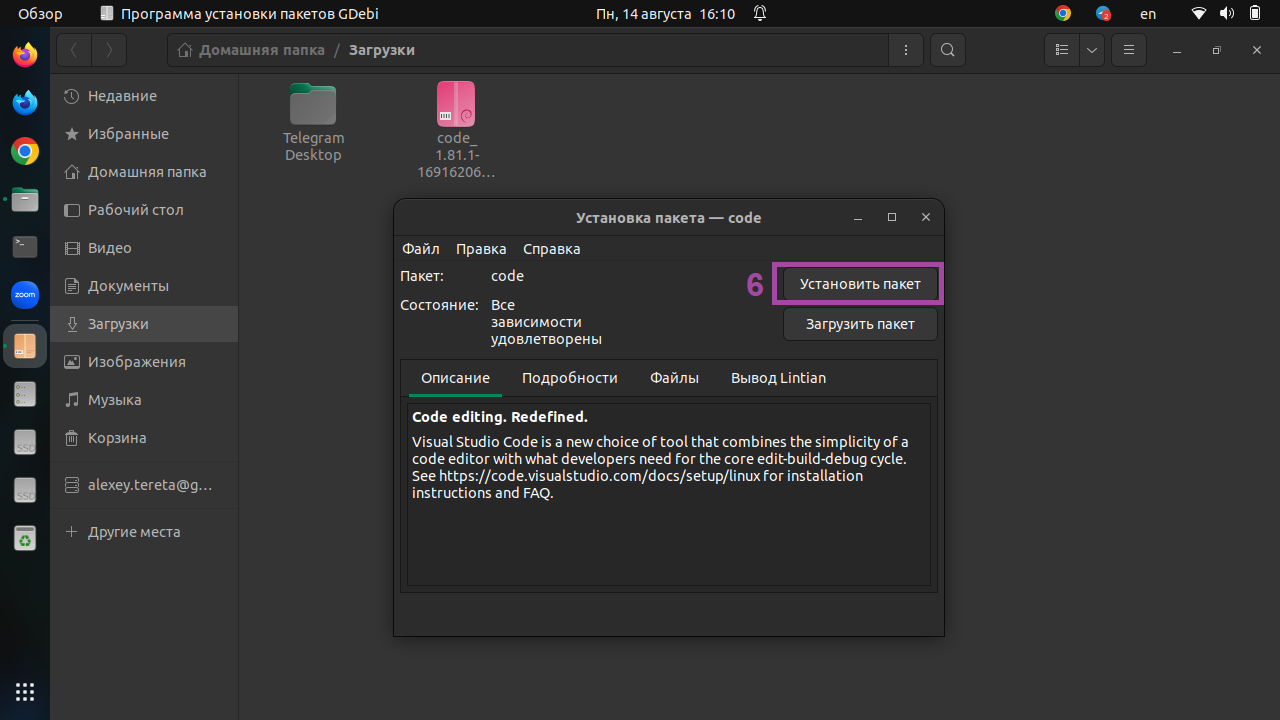Open the Правка menu
Screen dimensions: 1280x720
(x=481, y=249)
